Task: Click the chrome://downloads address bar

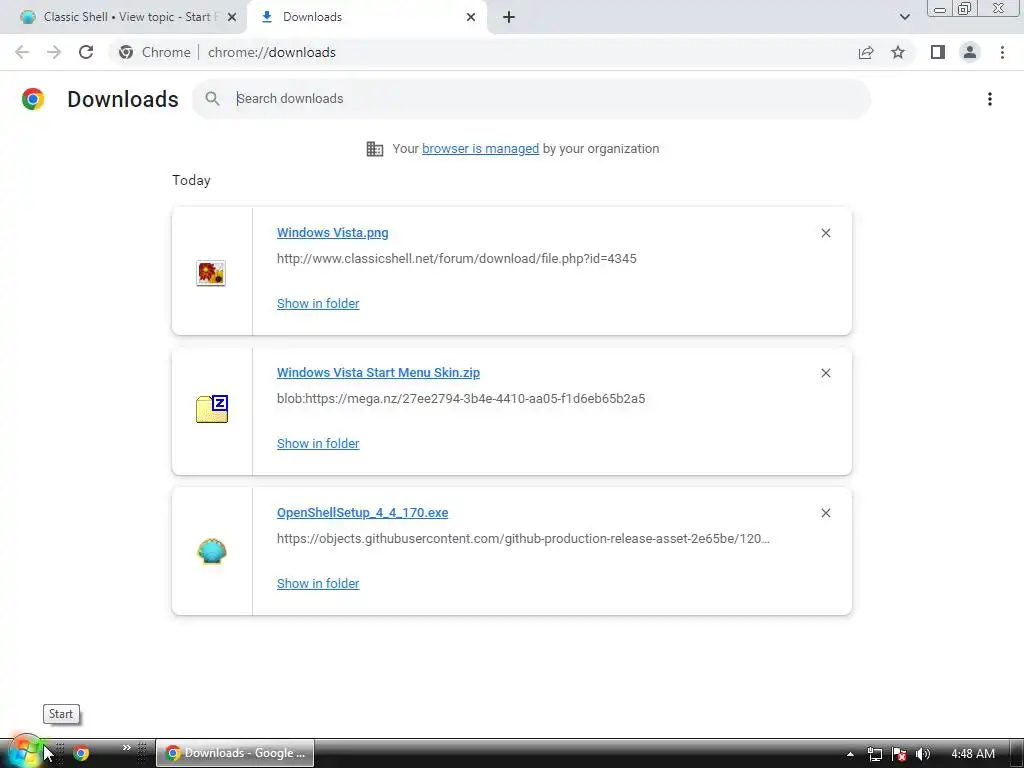Action: pos(272,52)
